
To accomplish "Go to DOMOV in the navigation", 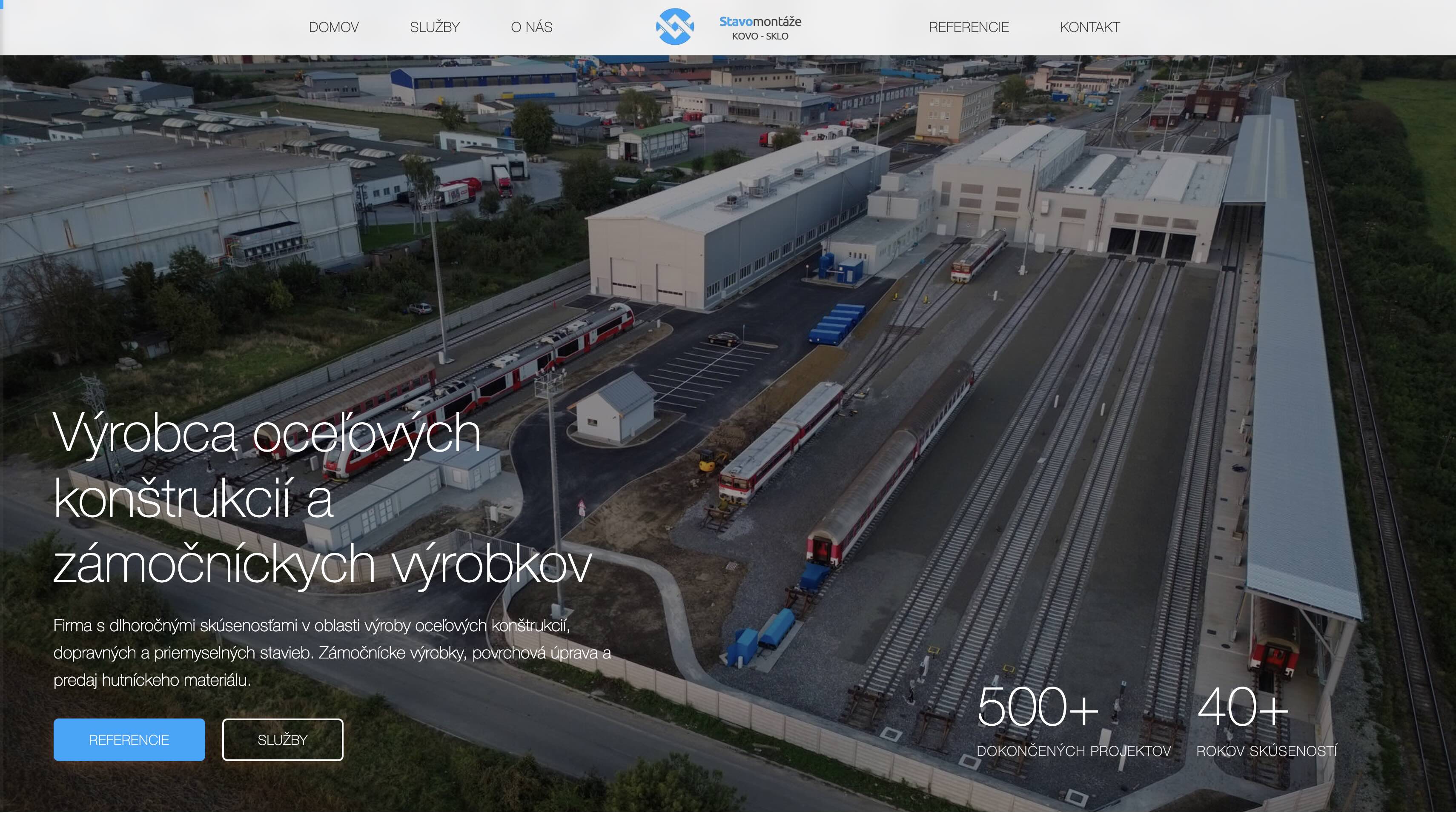I will pos(333,27).
